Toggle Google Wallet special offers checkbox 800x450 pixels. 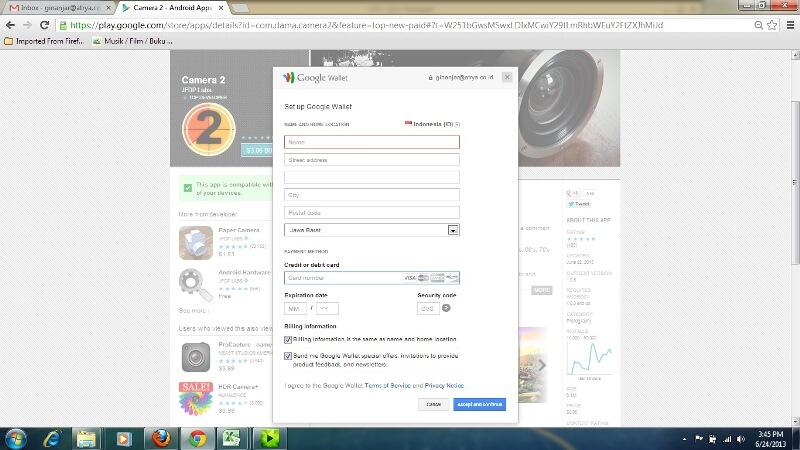[288, 356]
